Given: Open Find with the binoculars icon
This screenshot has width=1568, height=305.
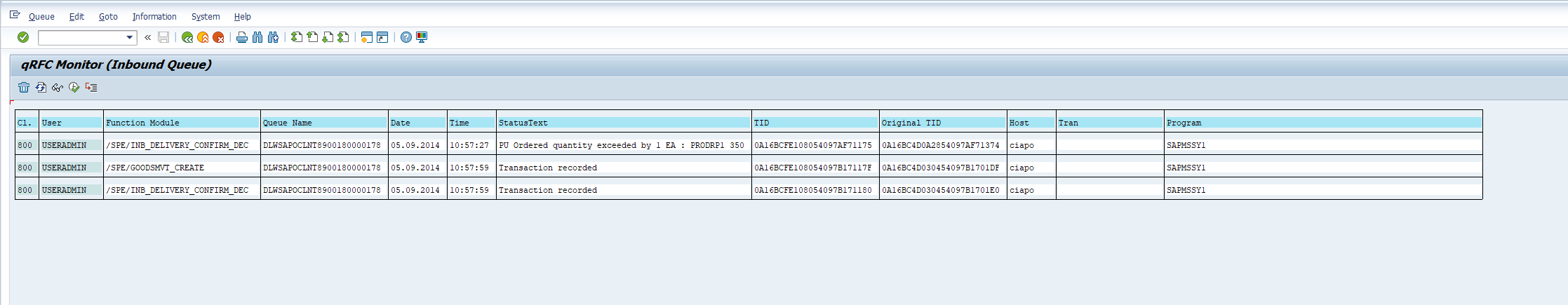Looking at the screenshot, I should pos(257,37).
